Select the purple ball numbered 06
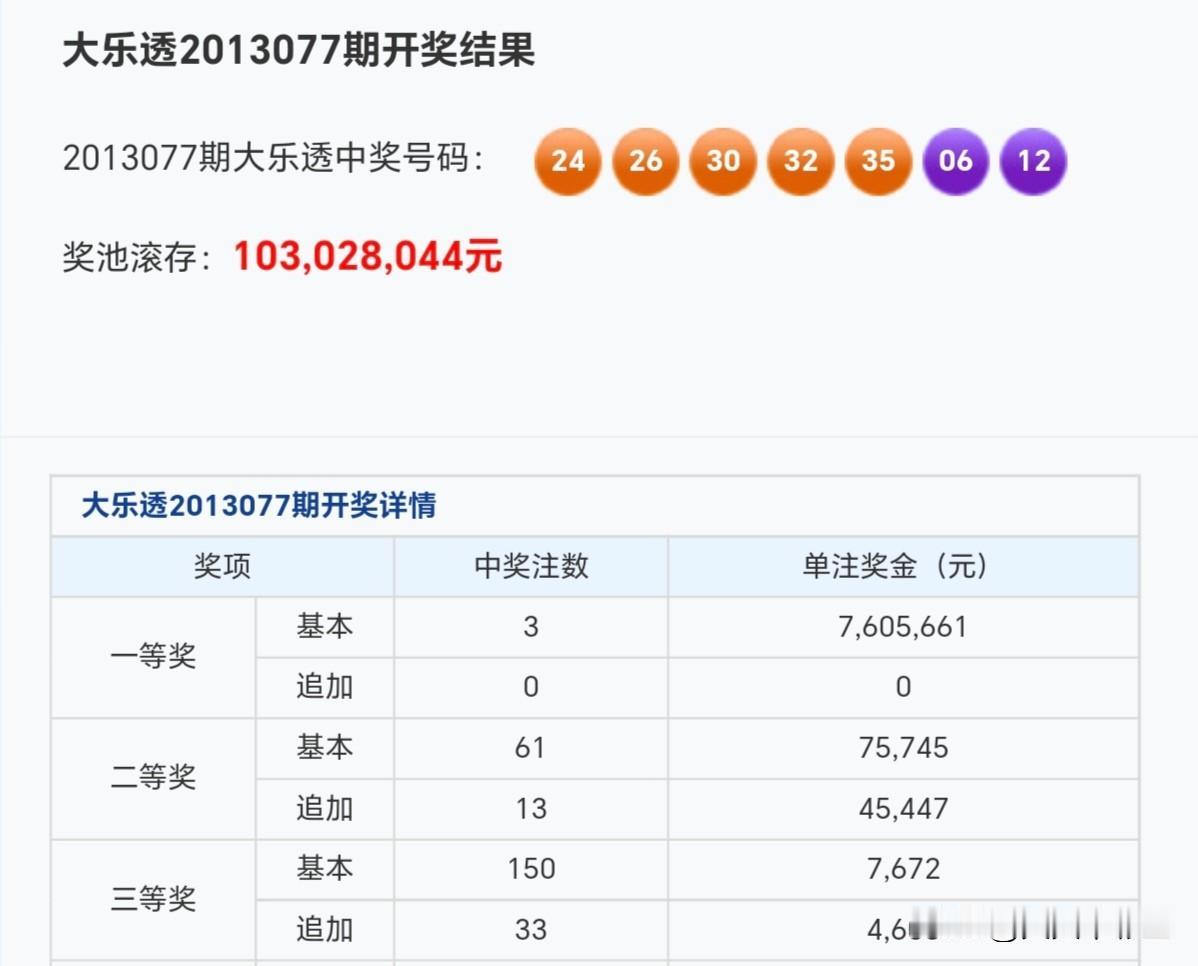This screenshot has height=966, width=1198. [x=955, y=161]
